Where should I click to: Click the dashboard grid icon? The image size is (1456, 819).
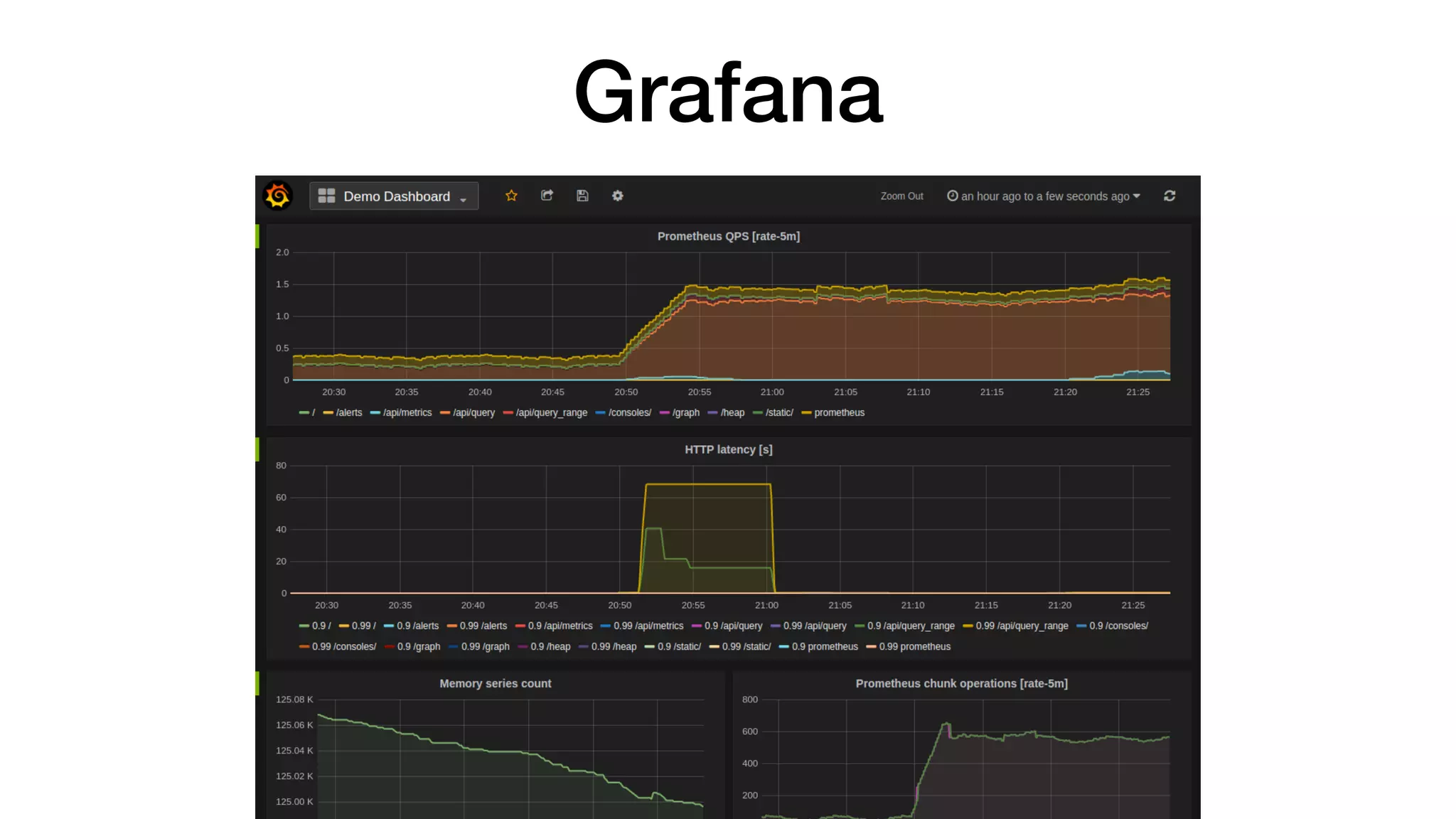(x=326, y=196)
